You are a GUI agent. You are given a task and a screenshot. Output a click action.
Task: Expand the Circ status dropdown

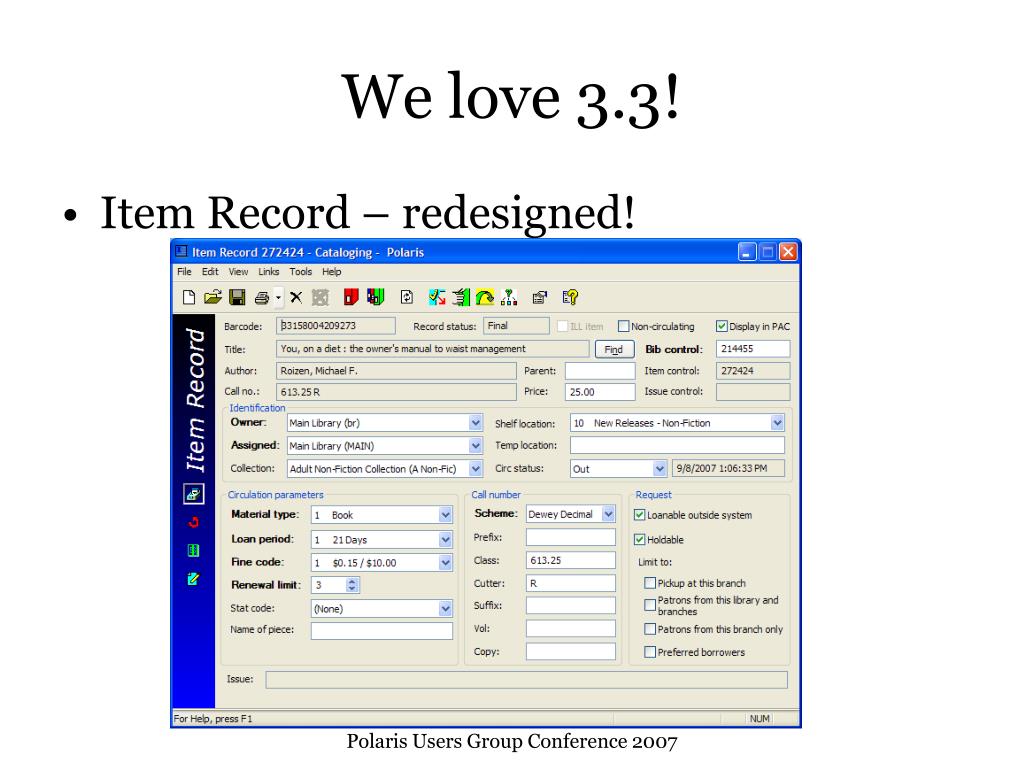[660, 469]
